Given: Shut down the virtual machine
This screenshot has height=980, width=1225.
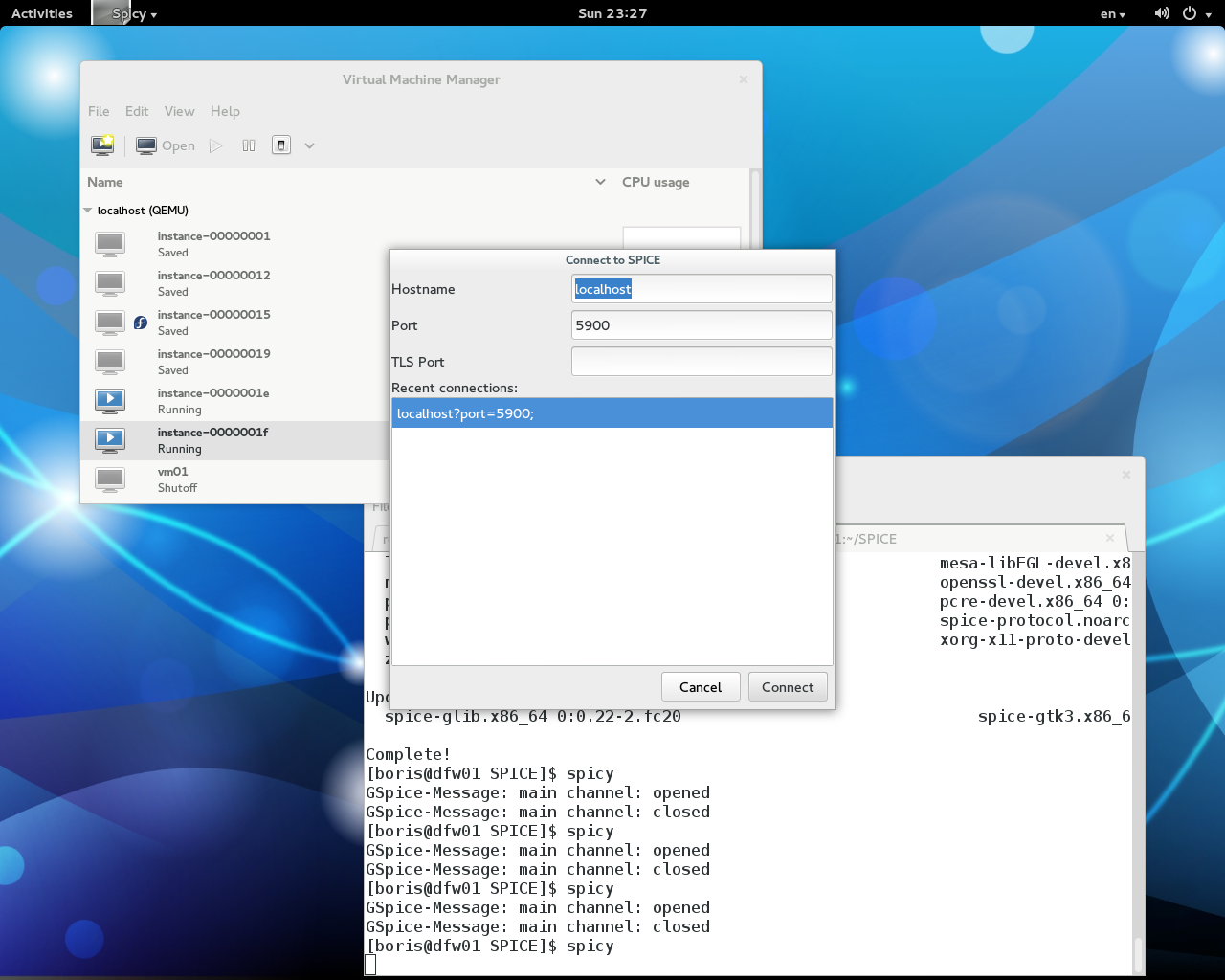Looking at the screenshot, I should (280, 145).
